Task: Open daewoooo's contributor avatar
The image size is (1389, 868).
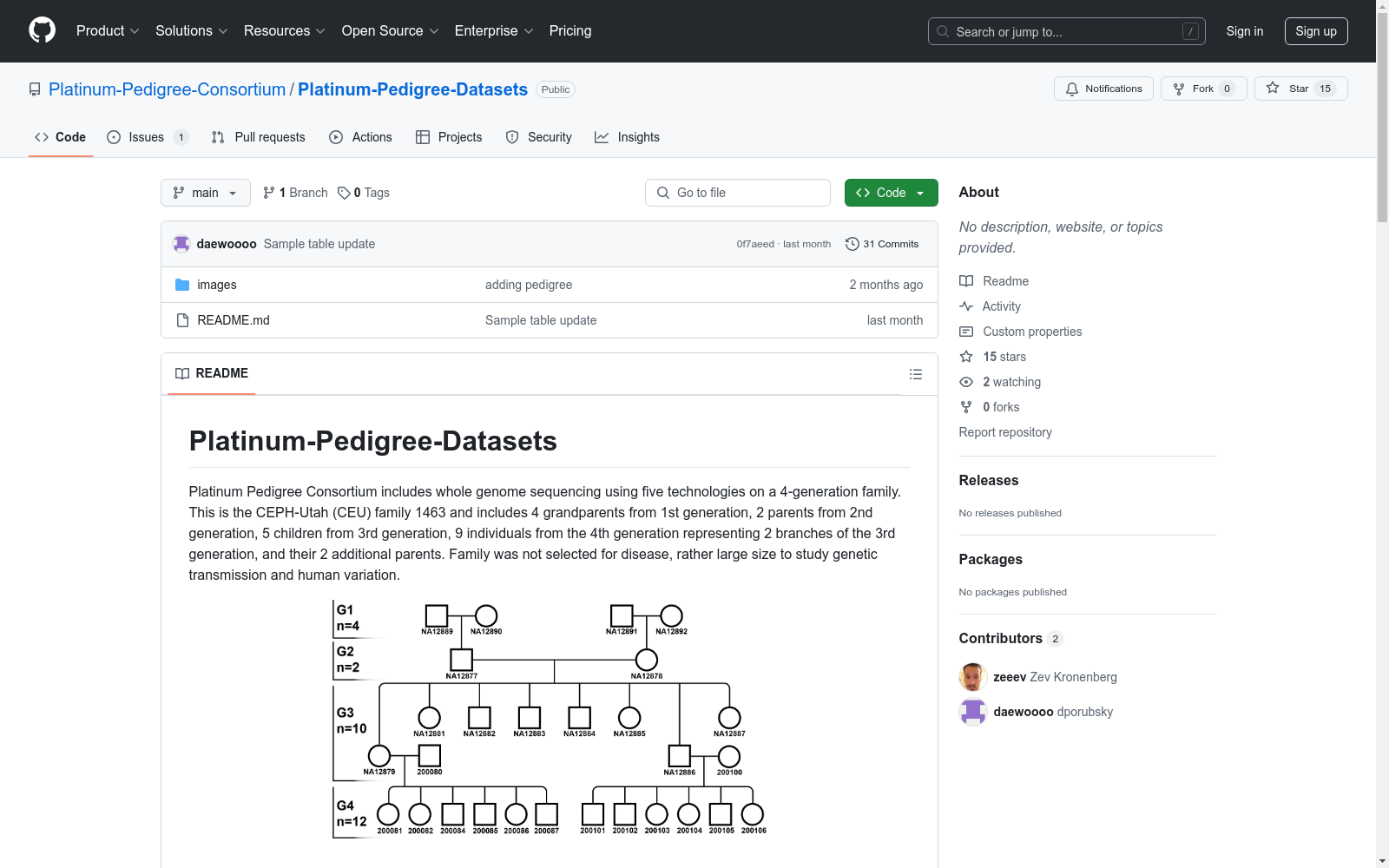Action: [973, 712]
